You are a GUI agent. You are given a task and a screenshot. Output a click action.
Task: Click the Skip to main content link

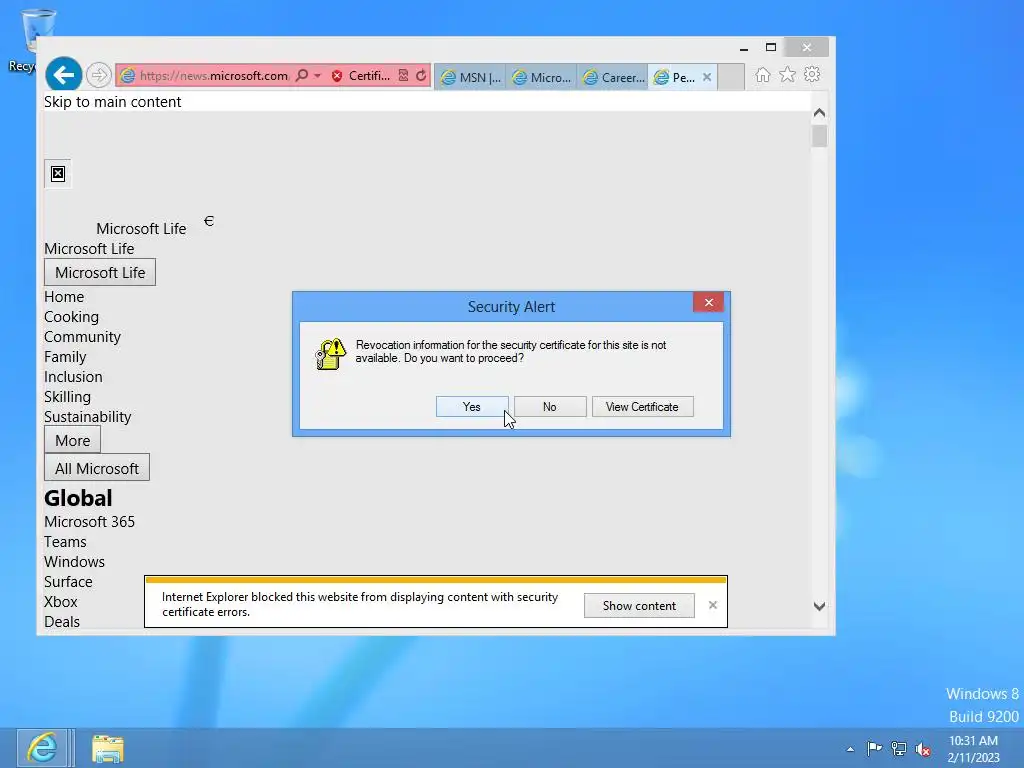(112, 102)
